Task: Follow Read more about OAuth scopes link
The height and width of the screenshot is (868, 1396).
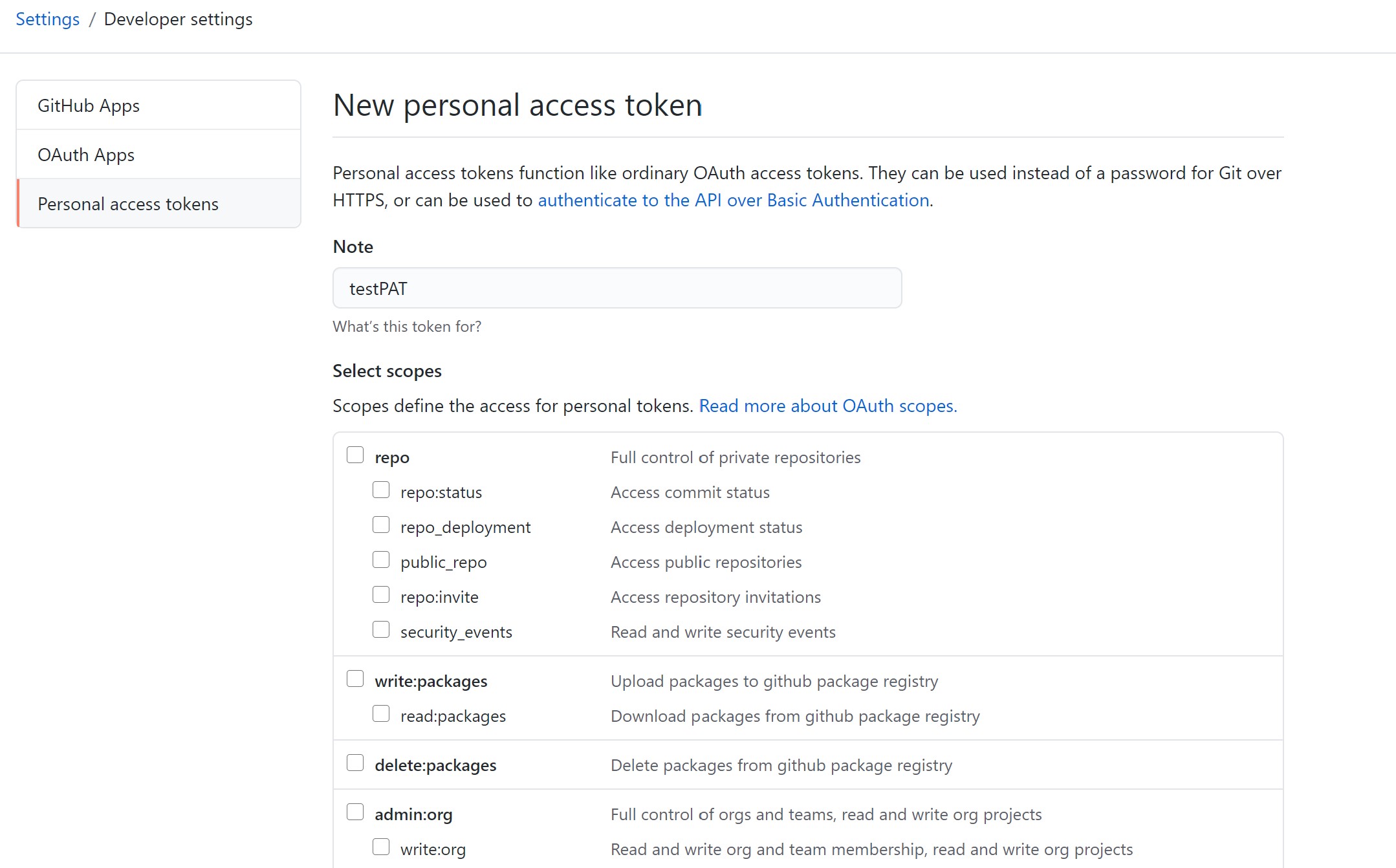Action: pyautogui.click(x=828, y=406)
